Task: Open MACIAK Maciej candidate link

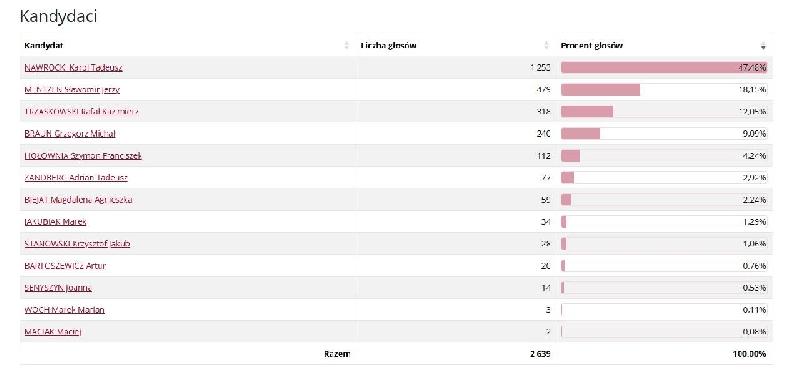Action: point(53,332)
